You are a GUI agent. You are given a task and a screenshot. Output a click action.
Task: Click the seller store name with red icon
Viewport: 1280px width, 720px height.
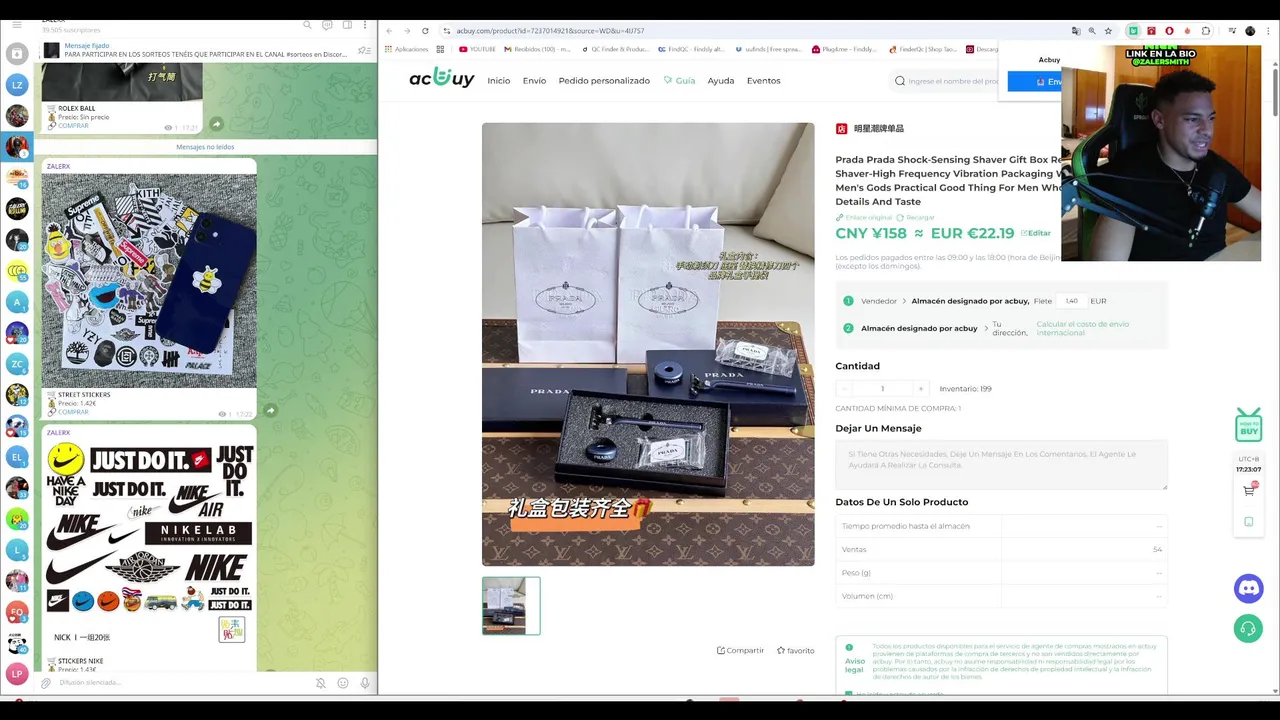870,129
